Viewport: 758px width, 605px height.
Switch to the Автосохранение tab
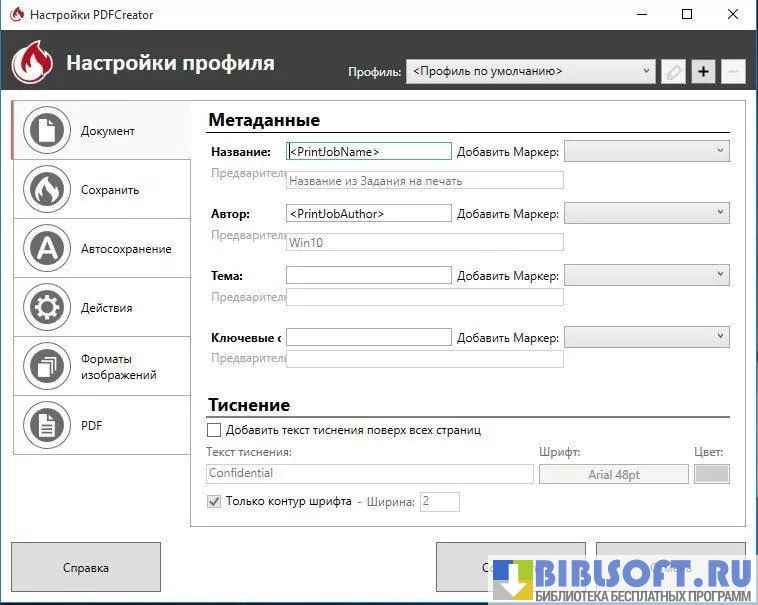click(x=126, y=249)
